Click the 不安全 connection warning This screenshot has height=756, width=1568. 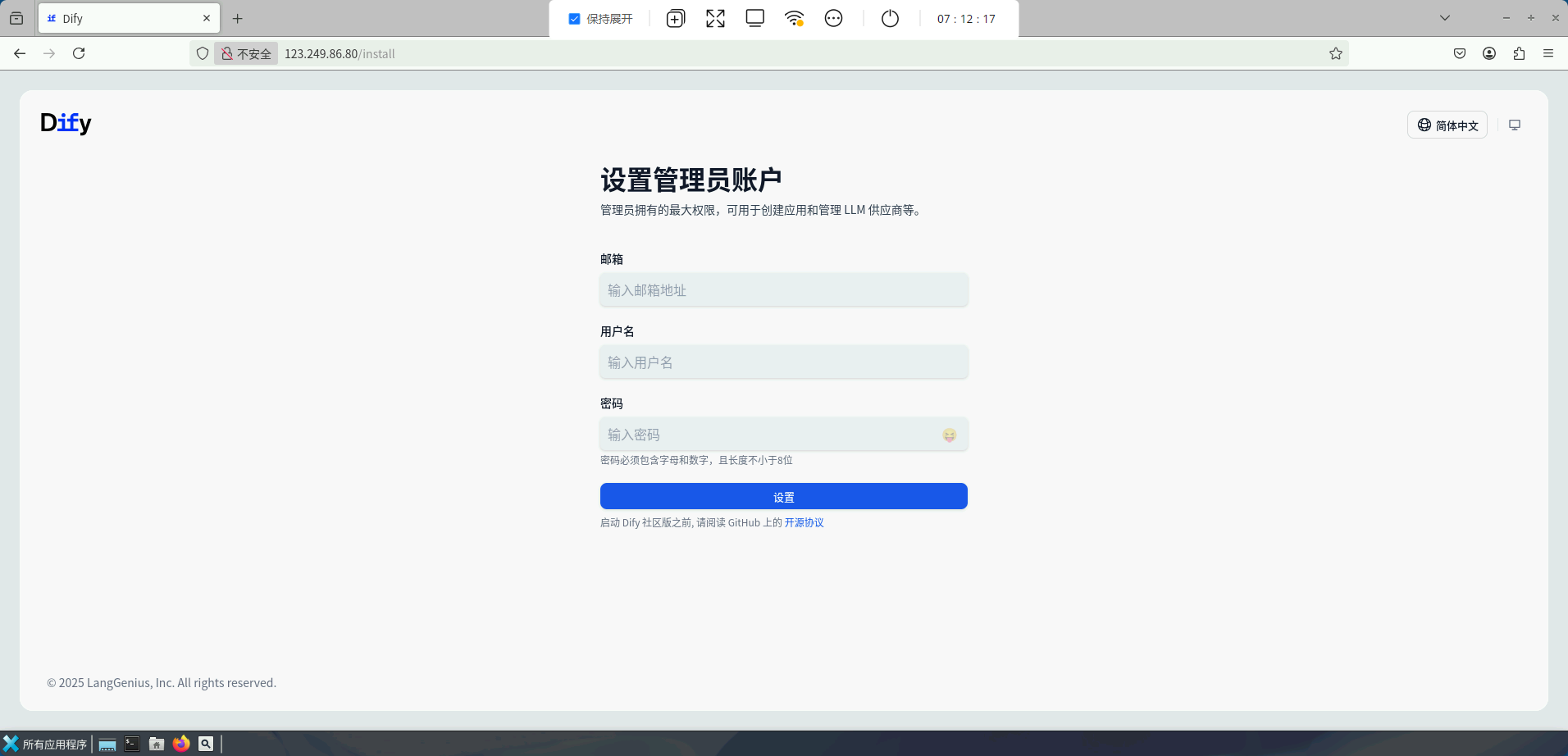coord(246,53)
